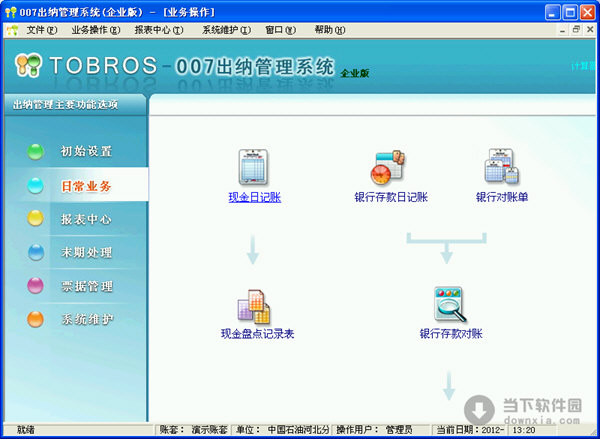Click the cyan orb beside 日常业务
Image resolution: width=600 pixels, height=439 pixels.
(x=36, y=186)
